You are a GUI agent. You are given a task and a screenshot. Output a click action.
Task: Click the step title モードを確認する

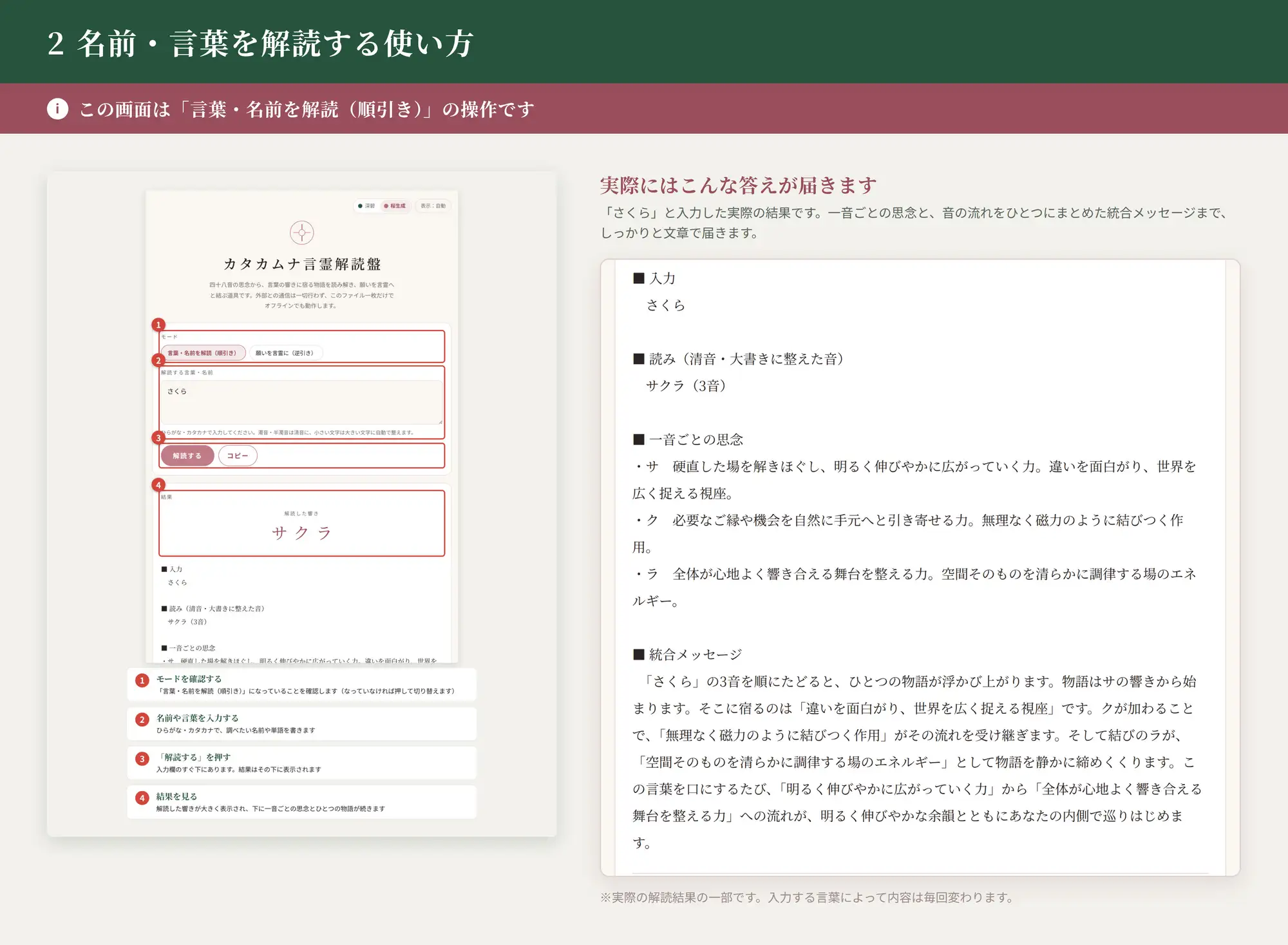point(189,679)
